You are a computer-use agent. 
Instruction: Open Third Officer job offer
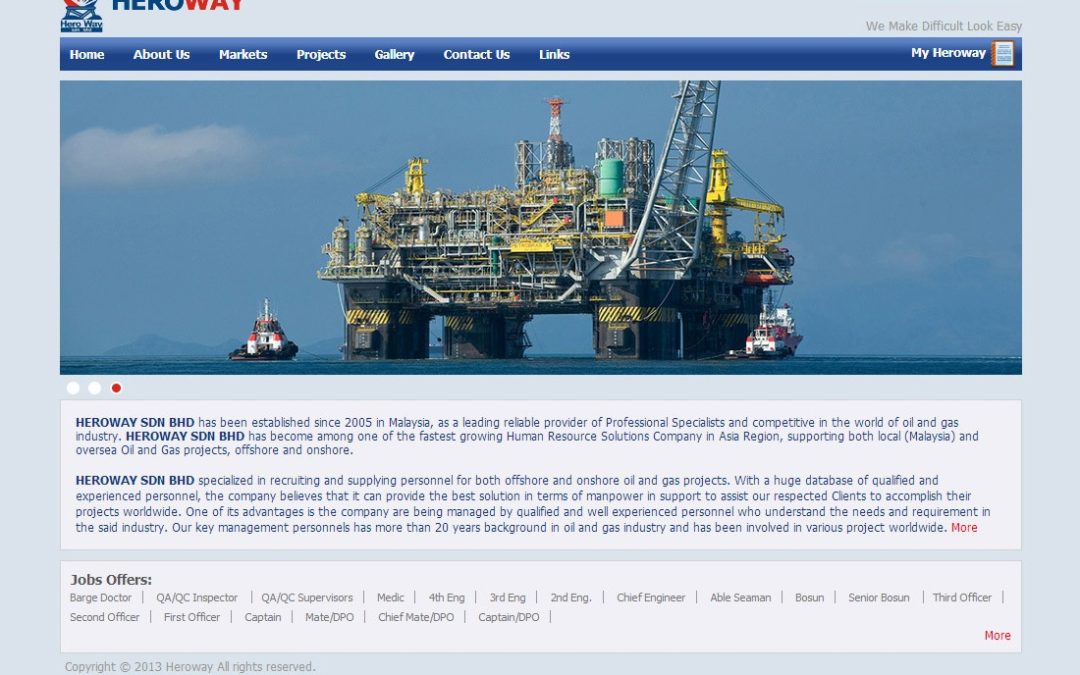tap(962, 598)
